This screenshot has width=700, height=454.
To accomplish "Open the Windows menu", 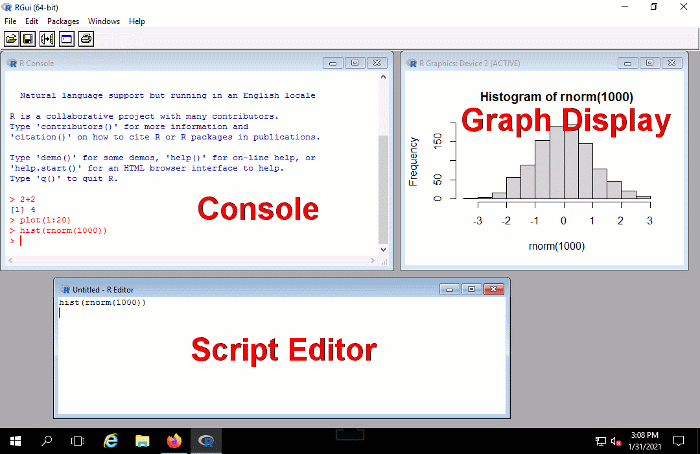I will [104, 21].
